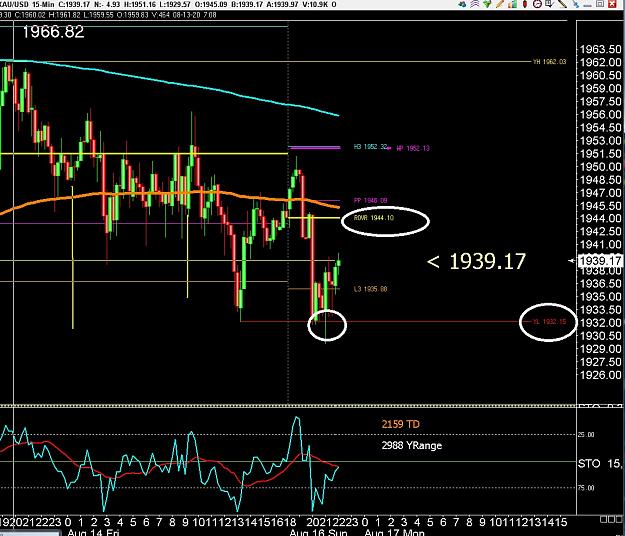Open the bar chart type icon

pyautogui.click(x=513, y=4)
